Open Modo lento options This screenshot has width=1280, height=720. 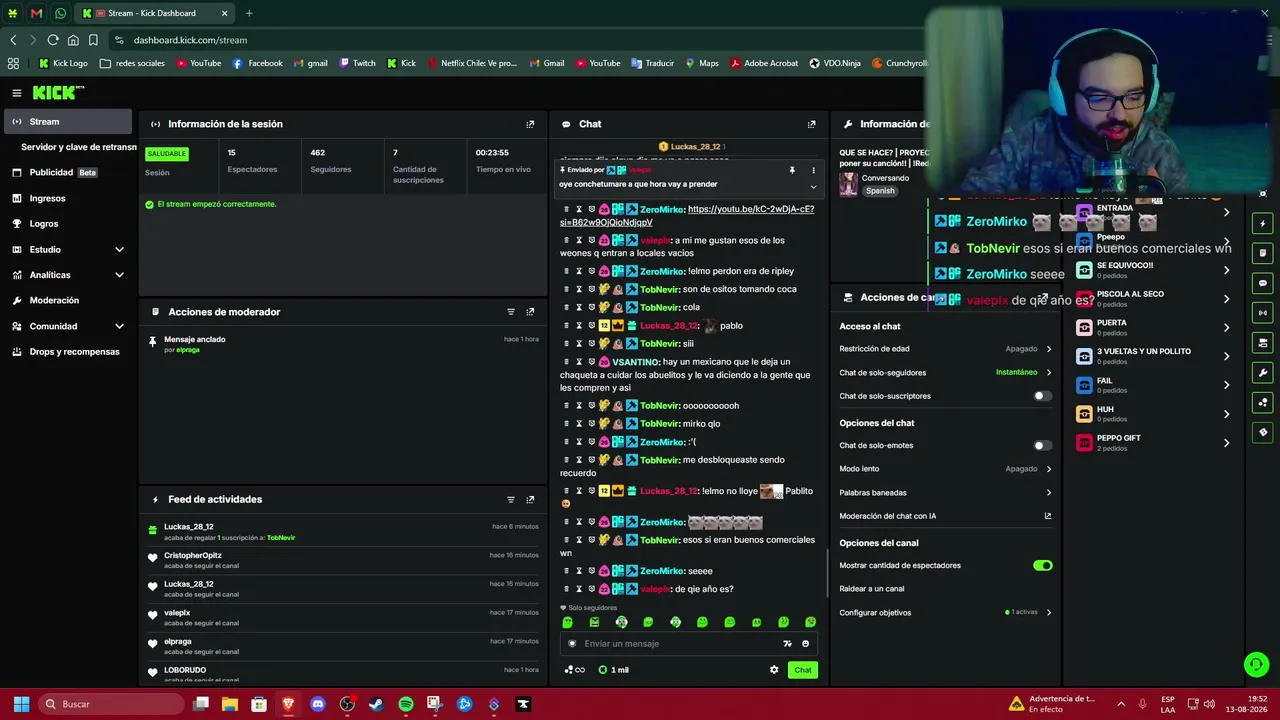tap(945, 469)
